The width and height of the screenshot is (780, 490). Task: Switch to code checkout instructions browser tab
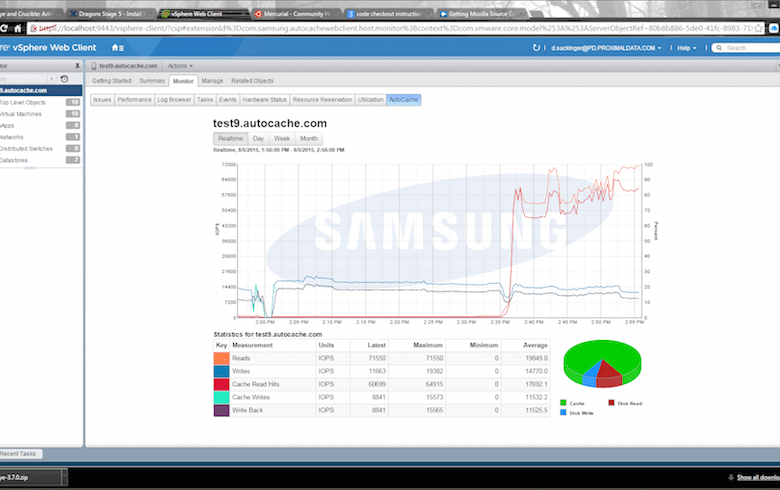point(389,14)
